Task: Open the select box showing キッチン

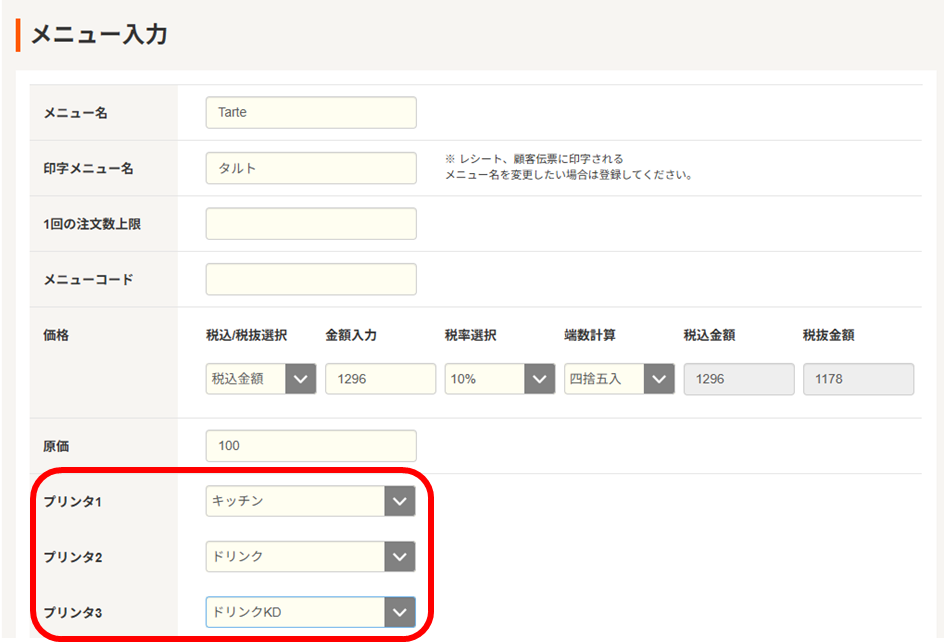Action: pos(296,501)
